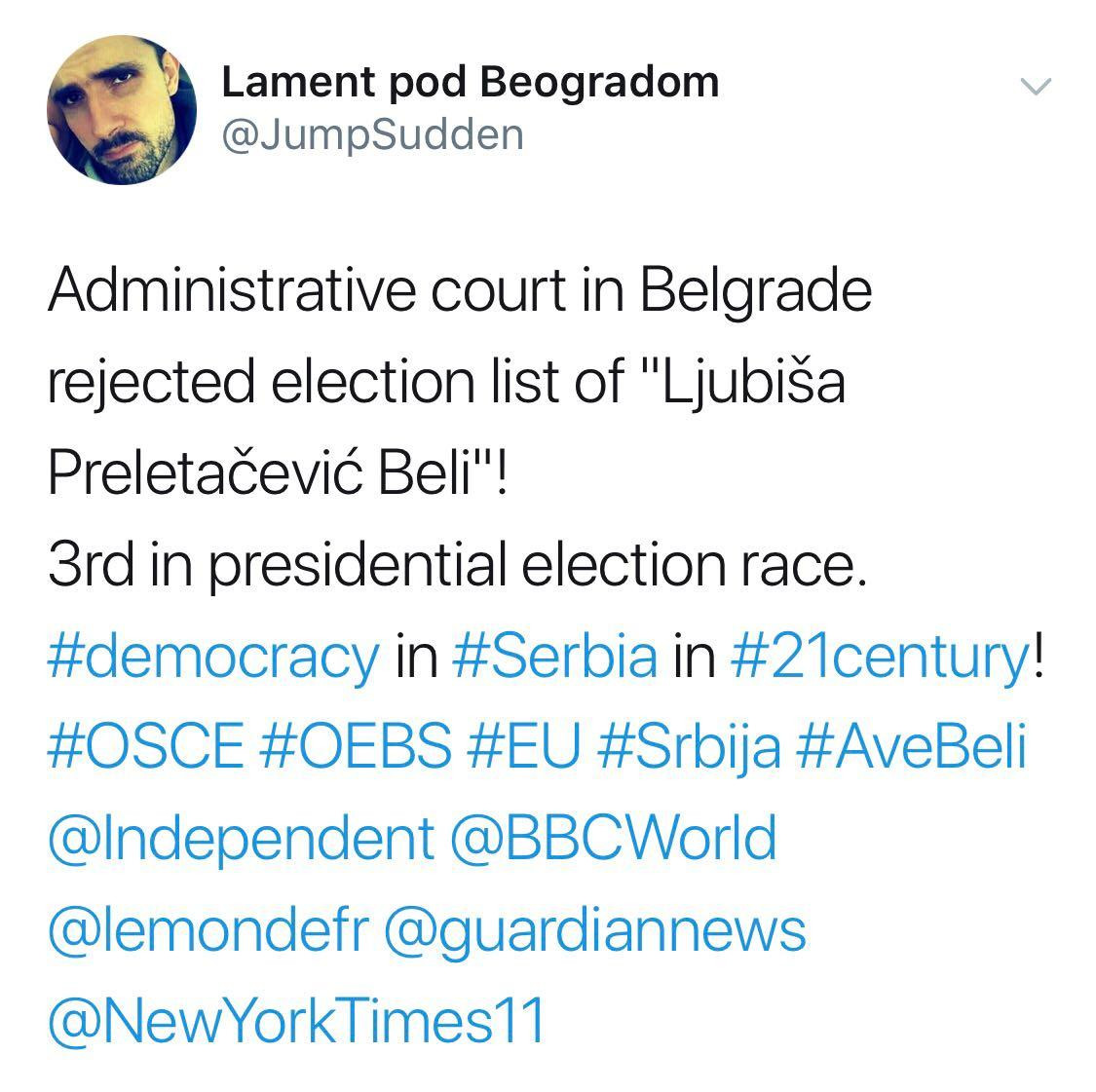The height and width of the screenshot is (1092, 1096).
Task: Open the #21century hashtag
Action: pos(878,657)
